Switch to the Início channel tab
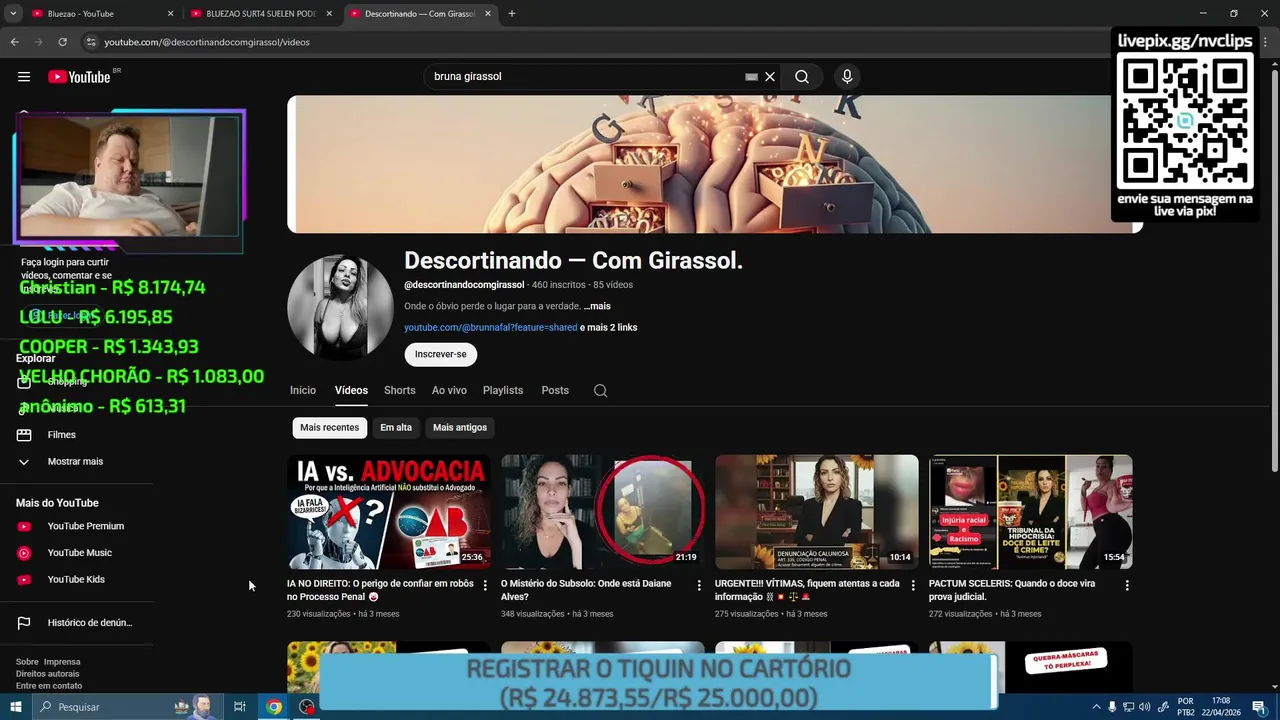This screenshot has height=720, width=1280. point(303,391)
